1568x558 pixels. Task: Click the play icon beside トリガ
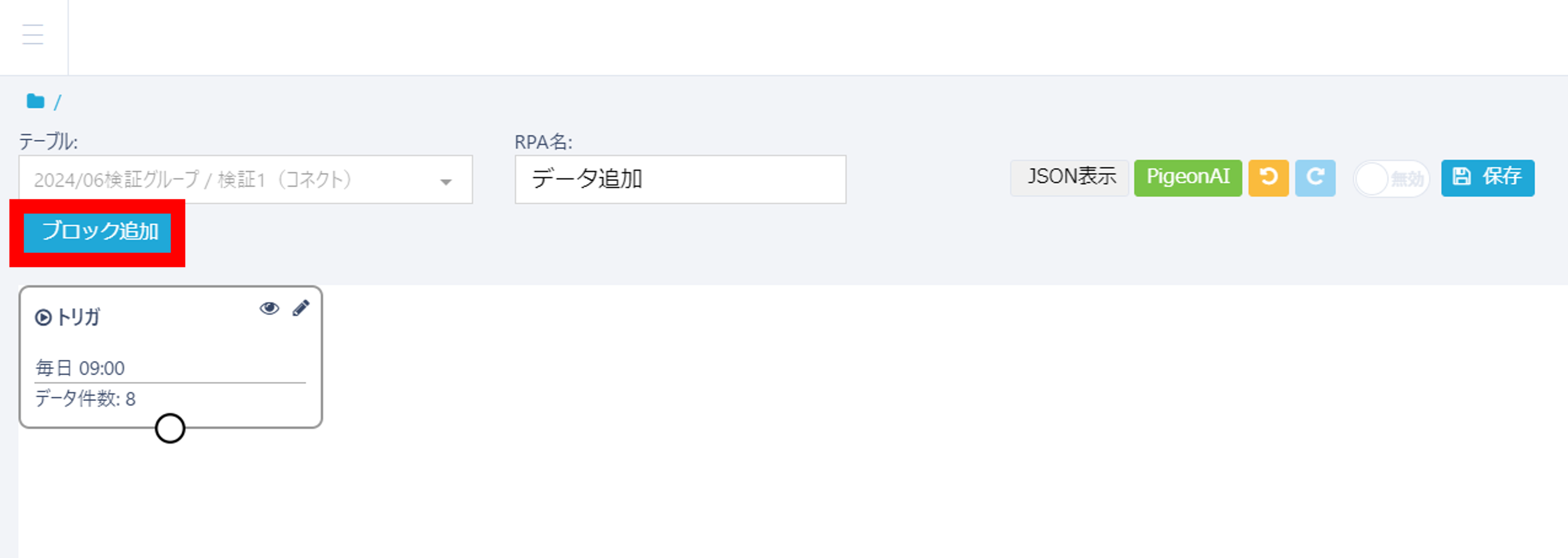point(43,316)
